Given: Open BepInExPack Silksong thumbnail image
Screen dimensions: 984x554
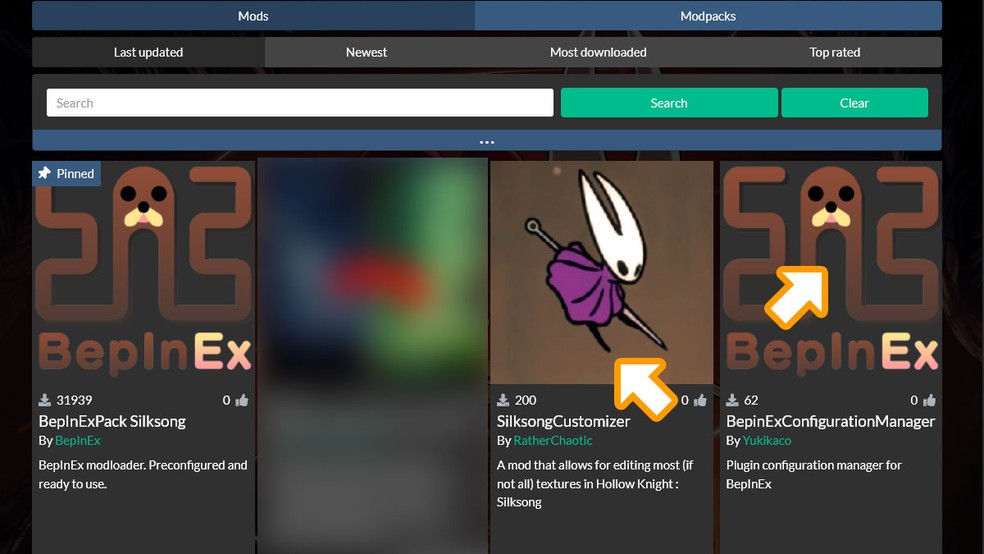Looking at the screenshot, I should (144, 272).
